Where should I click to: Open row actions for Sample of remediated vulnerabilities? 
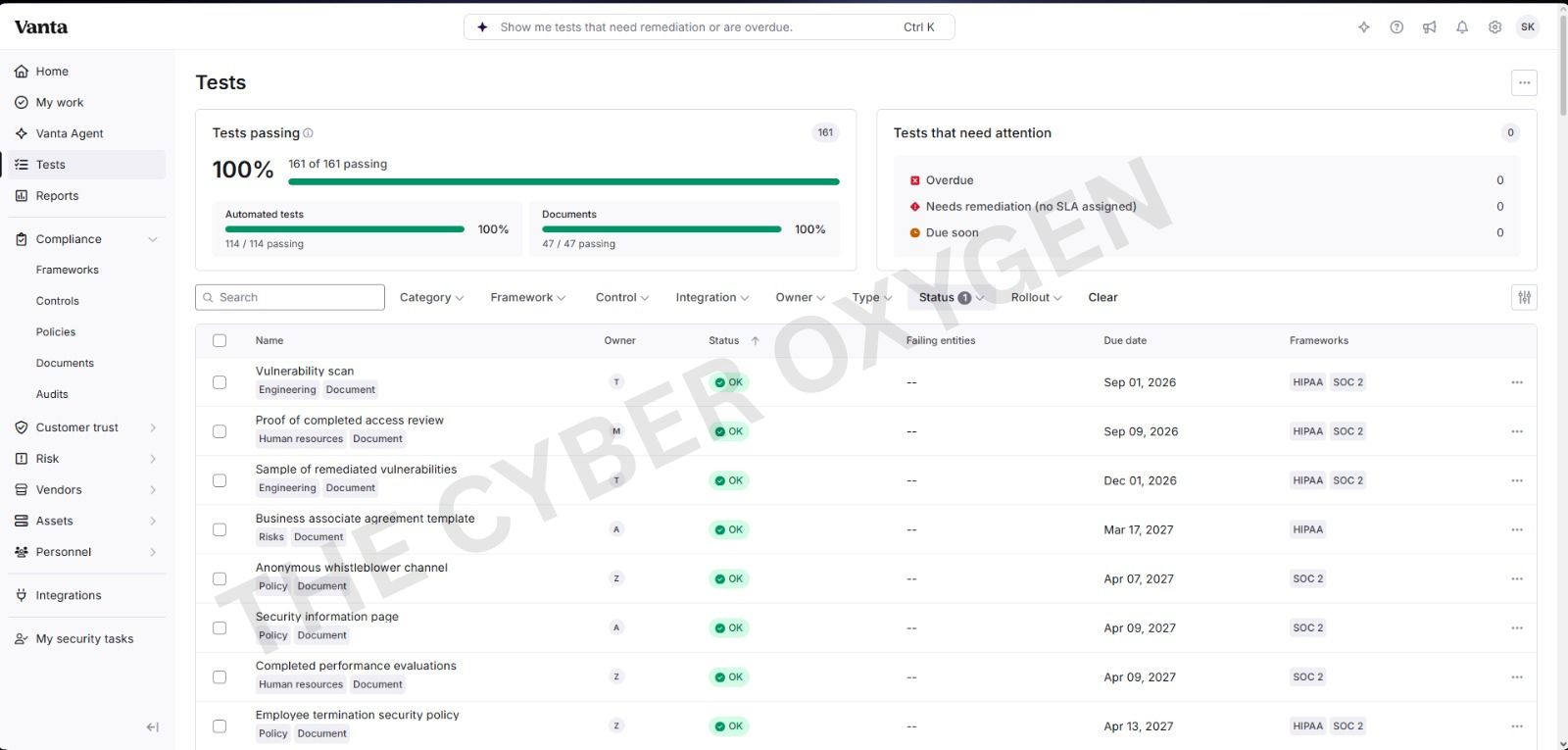point(1517,480)
